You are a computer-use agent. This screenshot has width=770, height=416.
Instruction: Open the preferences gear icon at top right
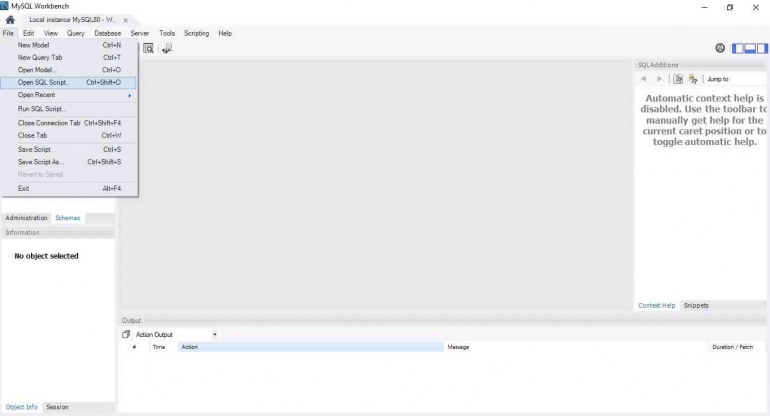coord(720,48)
